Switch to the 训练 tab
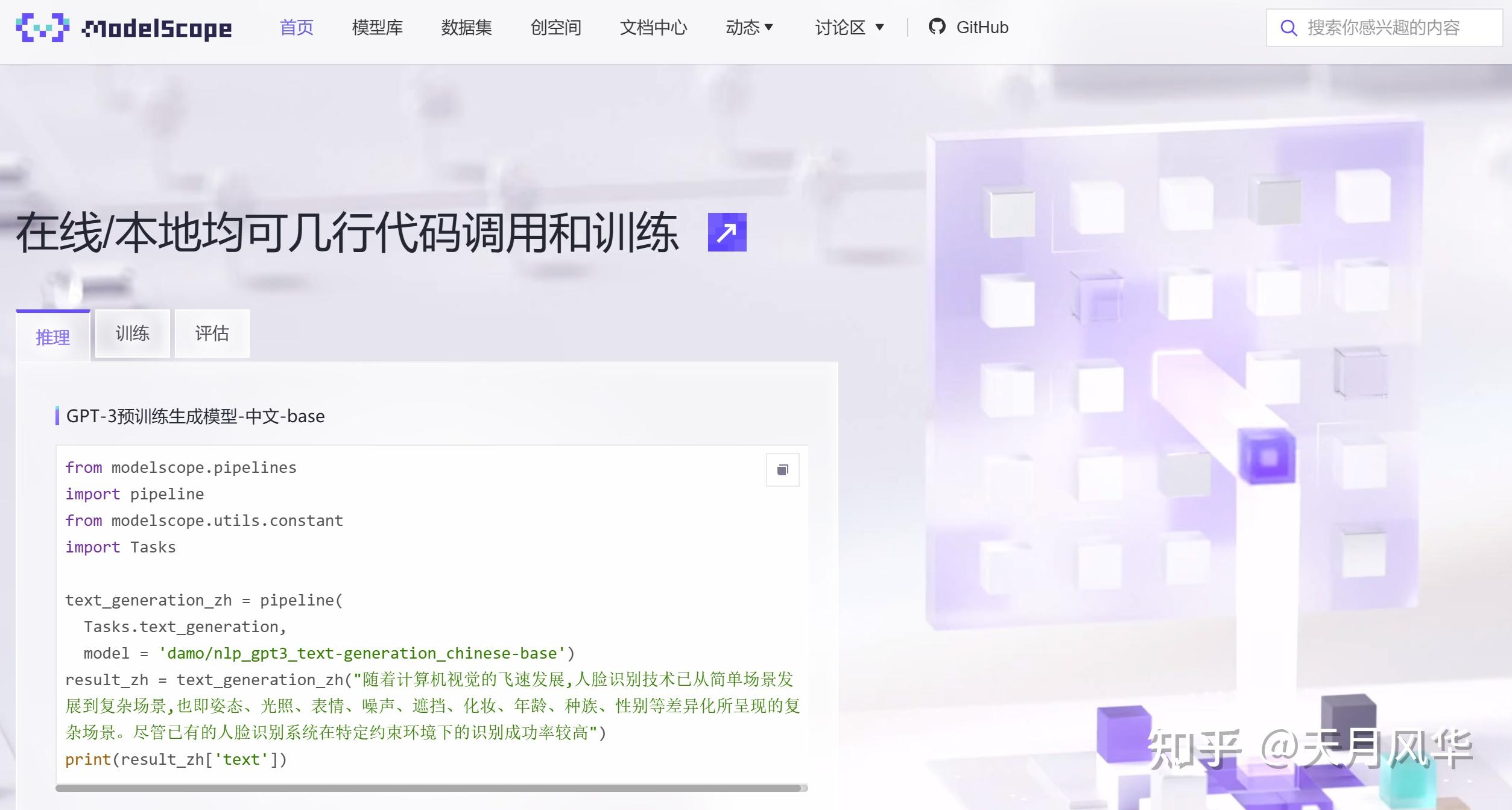 (x=133, y=334)
